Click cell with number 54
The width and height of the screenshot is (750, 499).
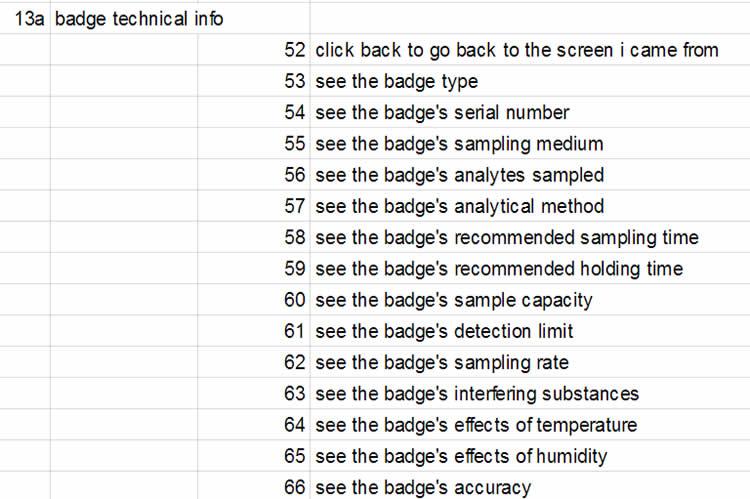pos(294,113)
